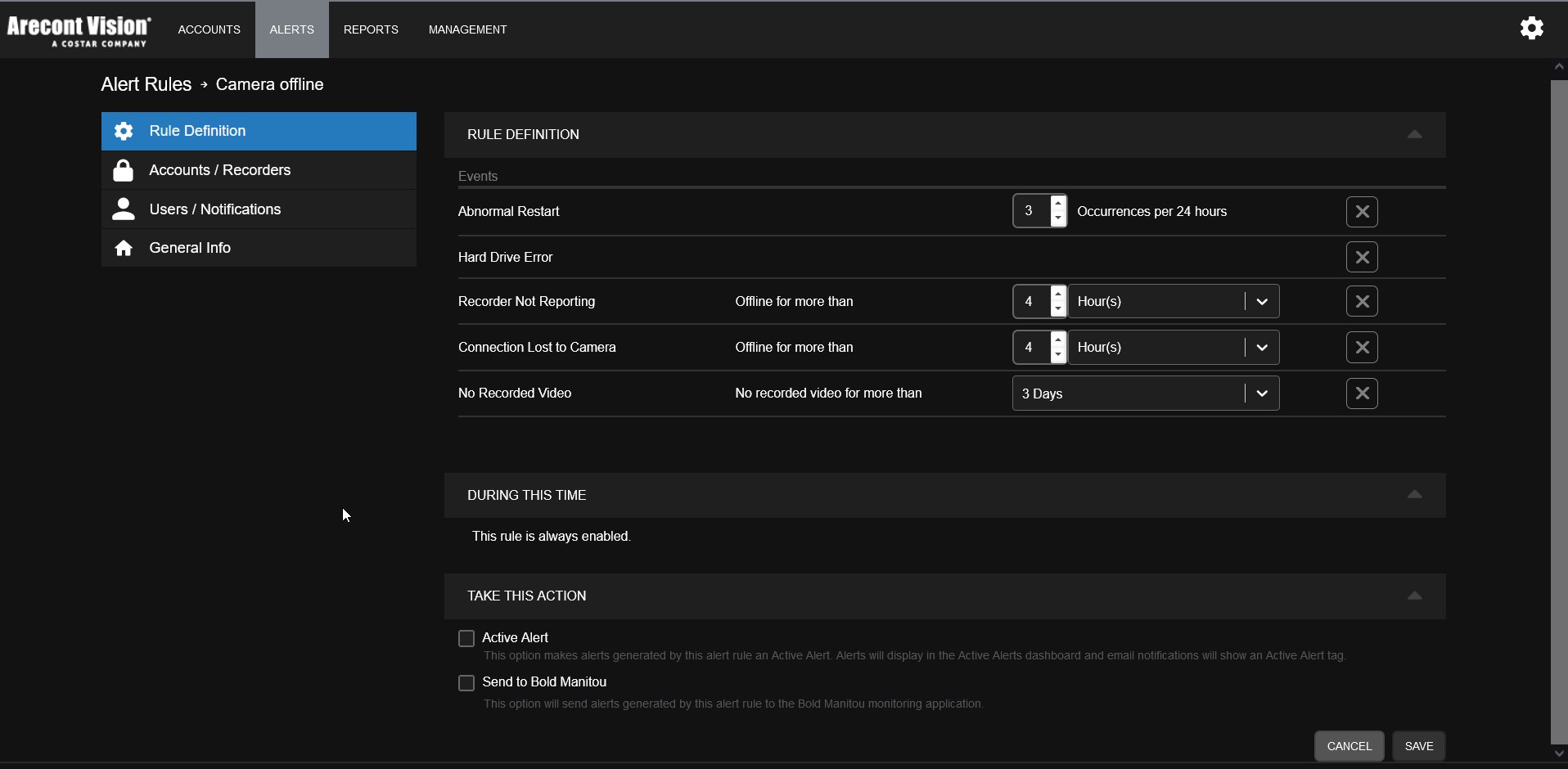Click the Abnormal Restart occurrences number field
This screenshot has height=769, width=1568.
point(1032,211)
